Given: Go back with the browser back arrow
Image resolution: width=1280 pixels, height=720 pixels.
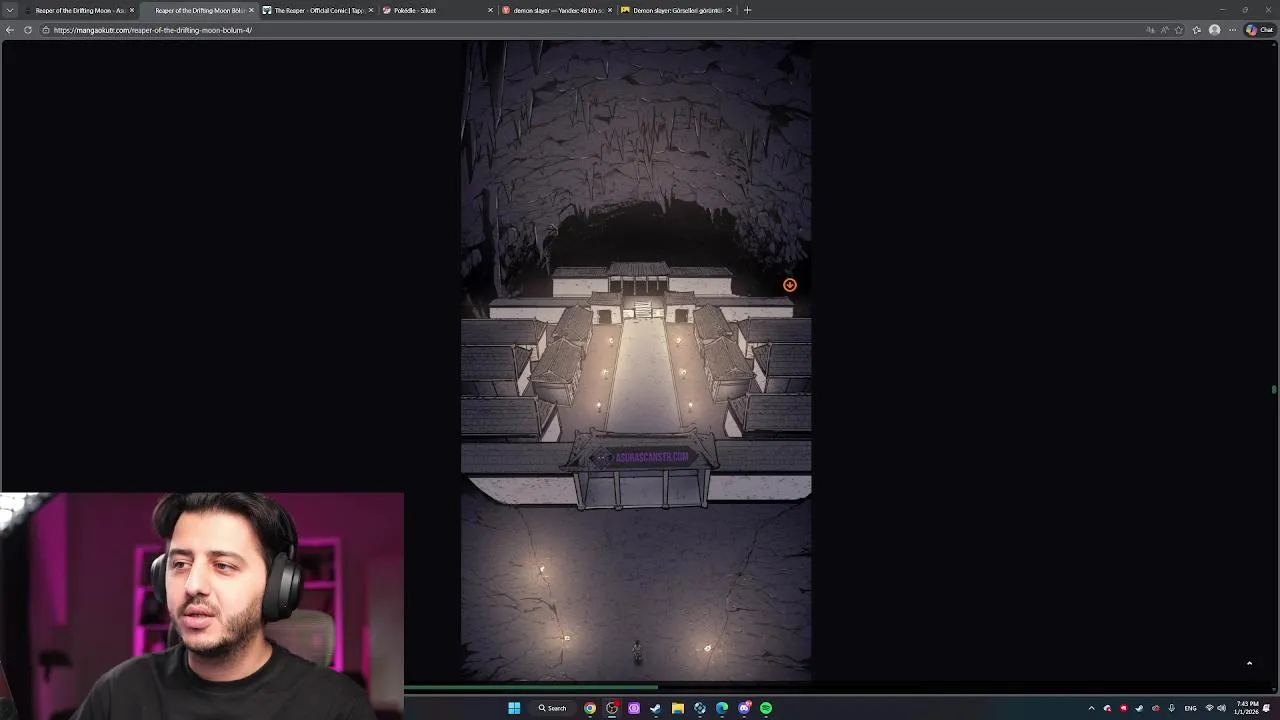Looking at the screenshot, I should (10, 30).
